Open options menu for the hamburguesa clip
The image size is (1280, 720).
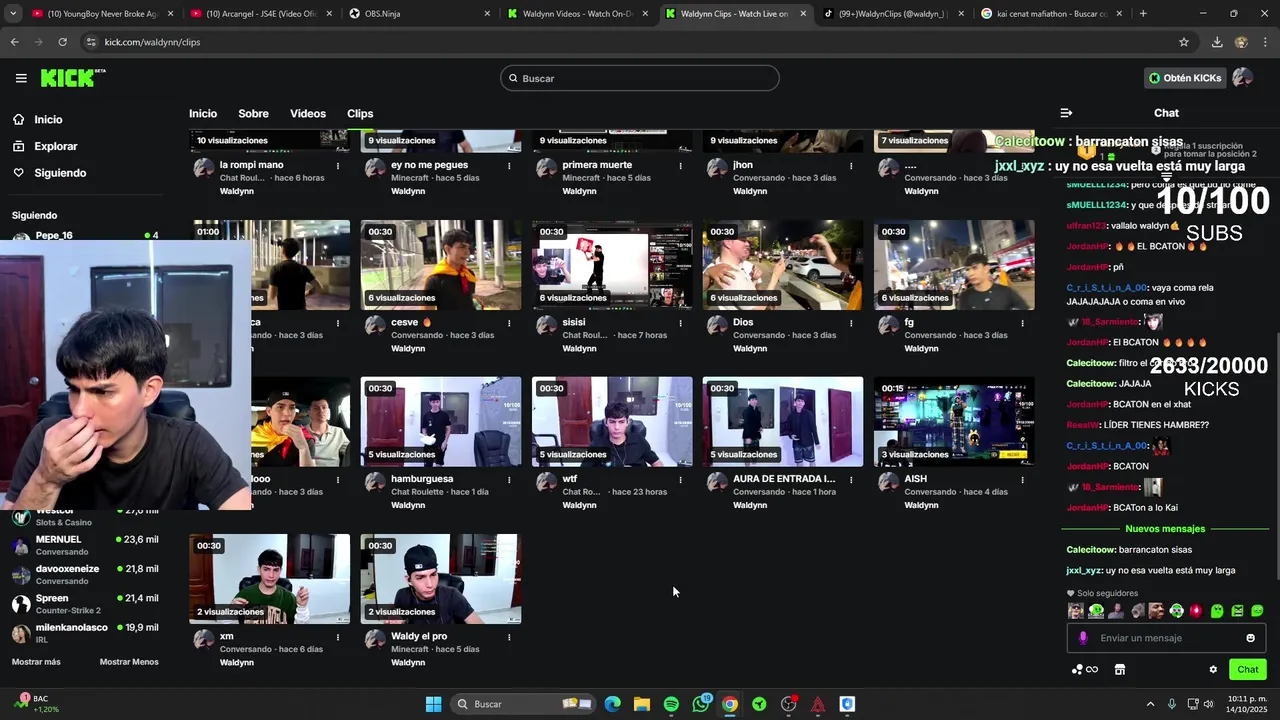(509, 480)
